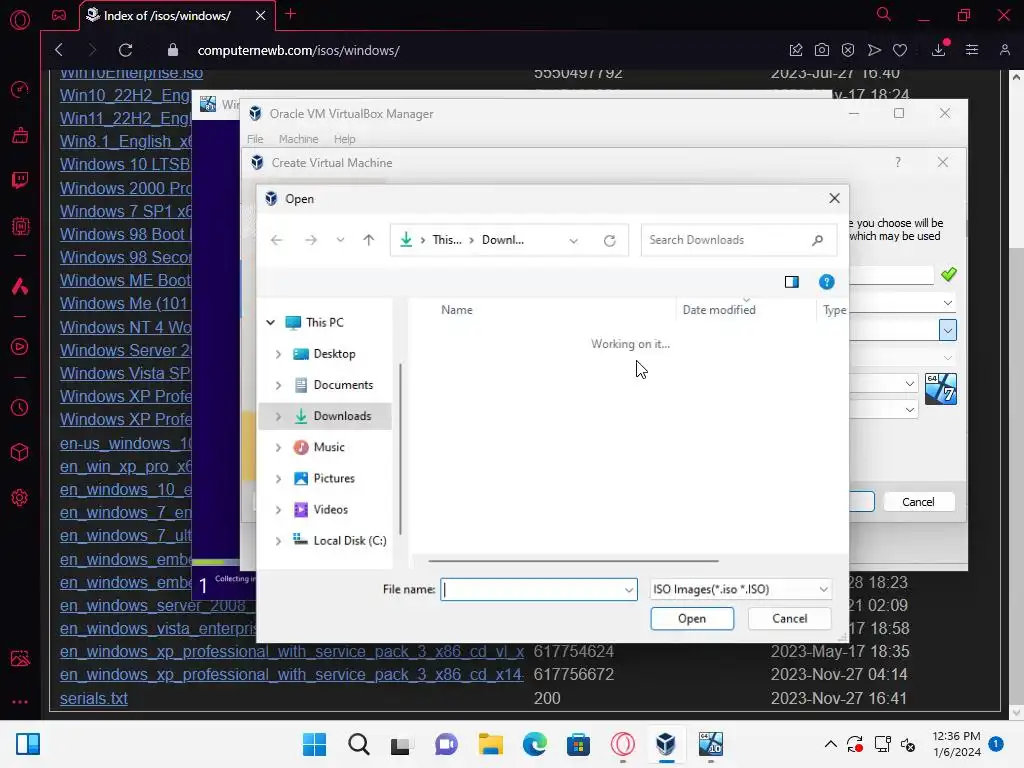Open the Machine menu in VirtualBox Manager
This screenshot has width=1024, height=768.
tap(298, 139)
